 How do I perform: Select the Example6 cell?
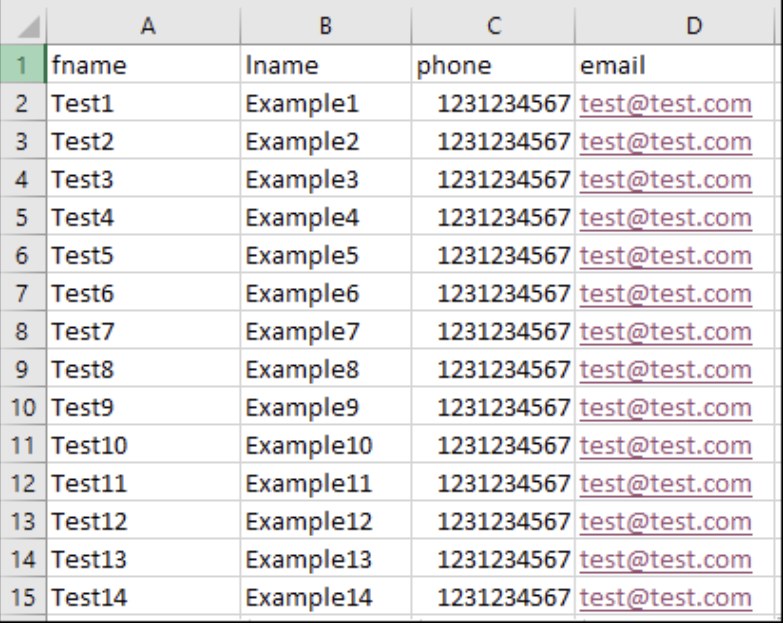[326, 293]
